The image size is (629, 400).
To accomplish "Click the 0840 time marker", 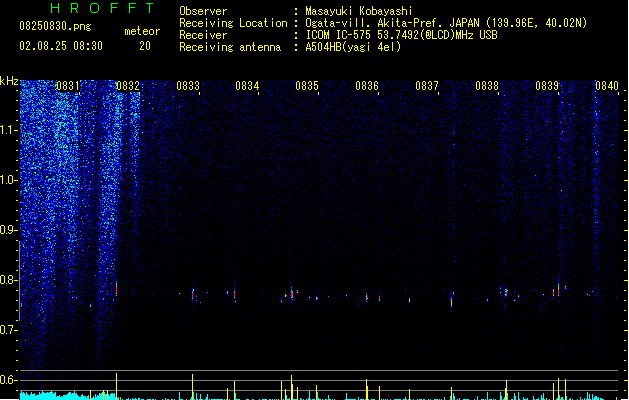I will (x=607, y=85).
